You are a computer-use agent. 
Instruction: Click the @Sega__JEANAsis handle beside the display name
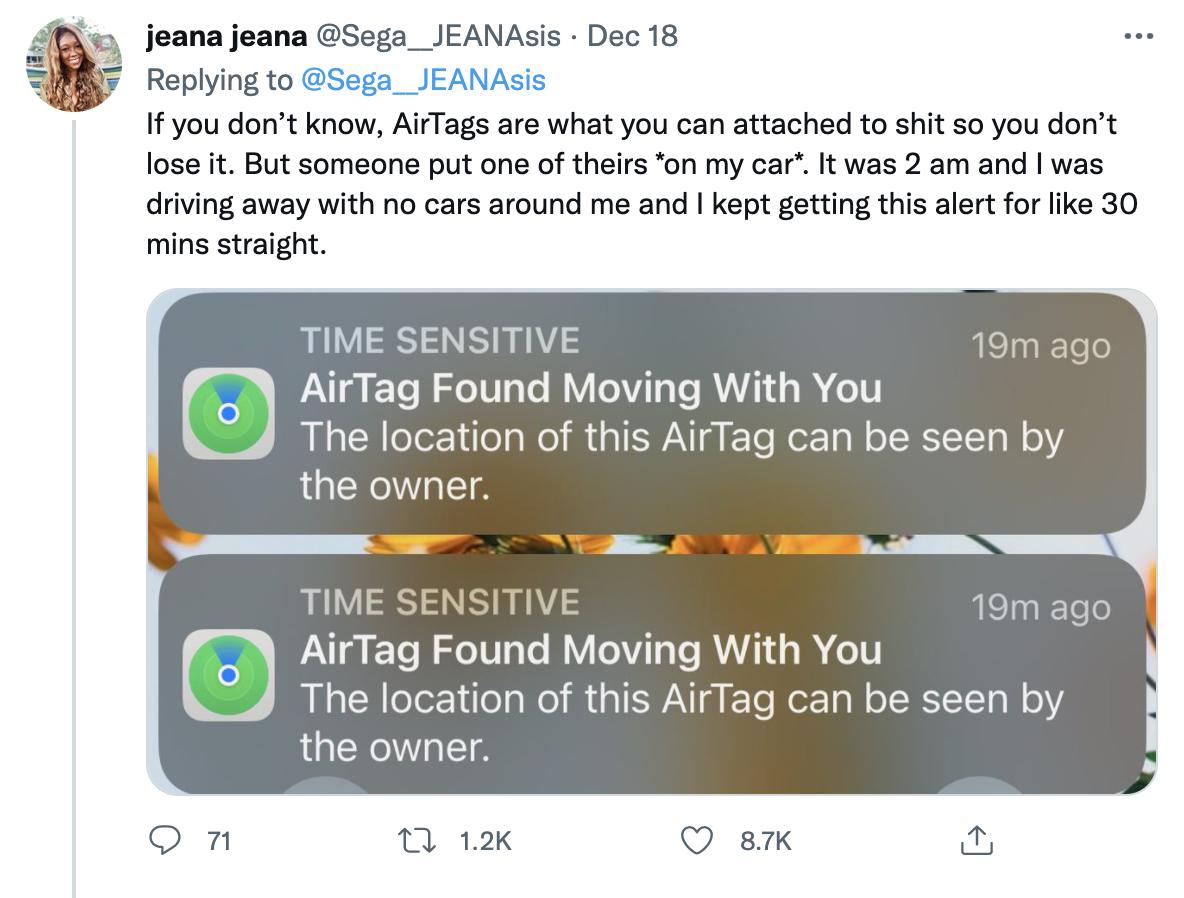(x=440, y=37)
